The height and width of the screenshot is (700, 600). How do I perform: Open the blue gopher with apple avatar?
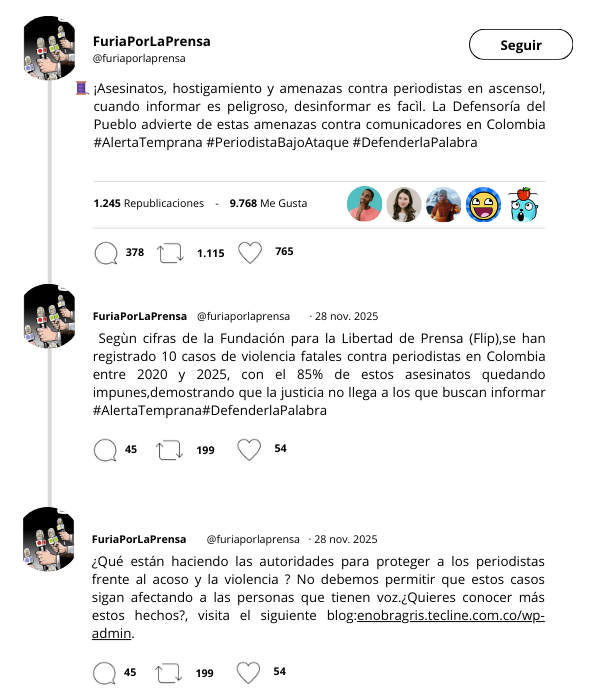pos(523,204)
